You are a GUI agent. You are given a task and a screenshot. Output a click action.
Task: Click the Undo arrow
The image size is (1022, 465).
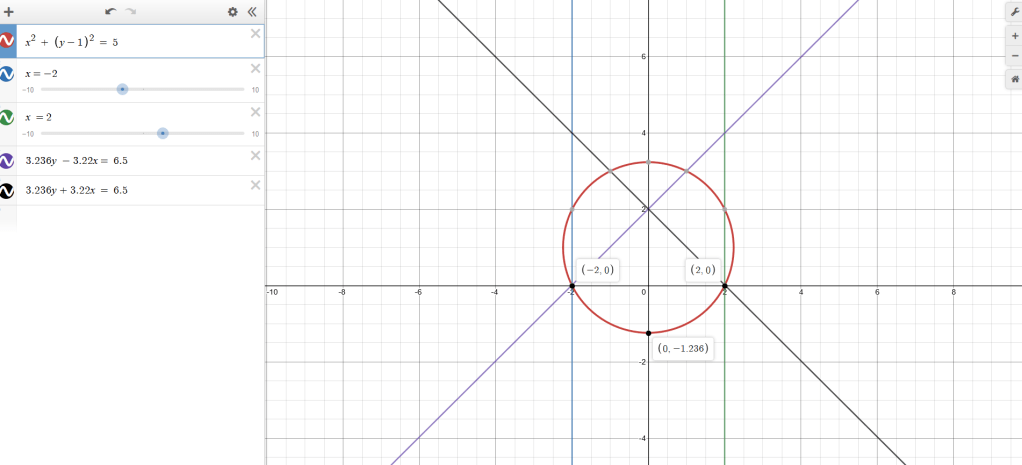(x=111, y=12)
